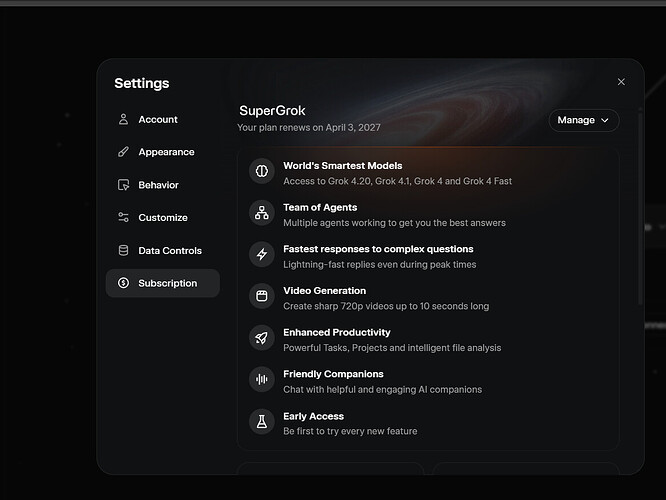
Task: Click the Account person icon
Action: (123, 119)
